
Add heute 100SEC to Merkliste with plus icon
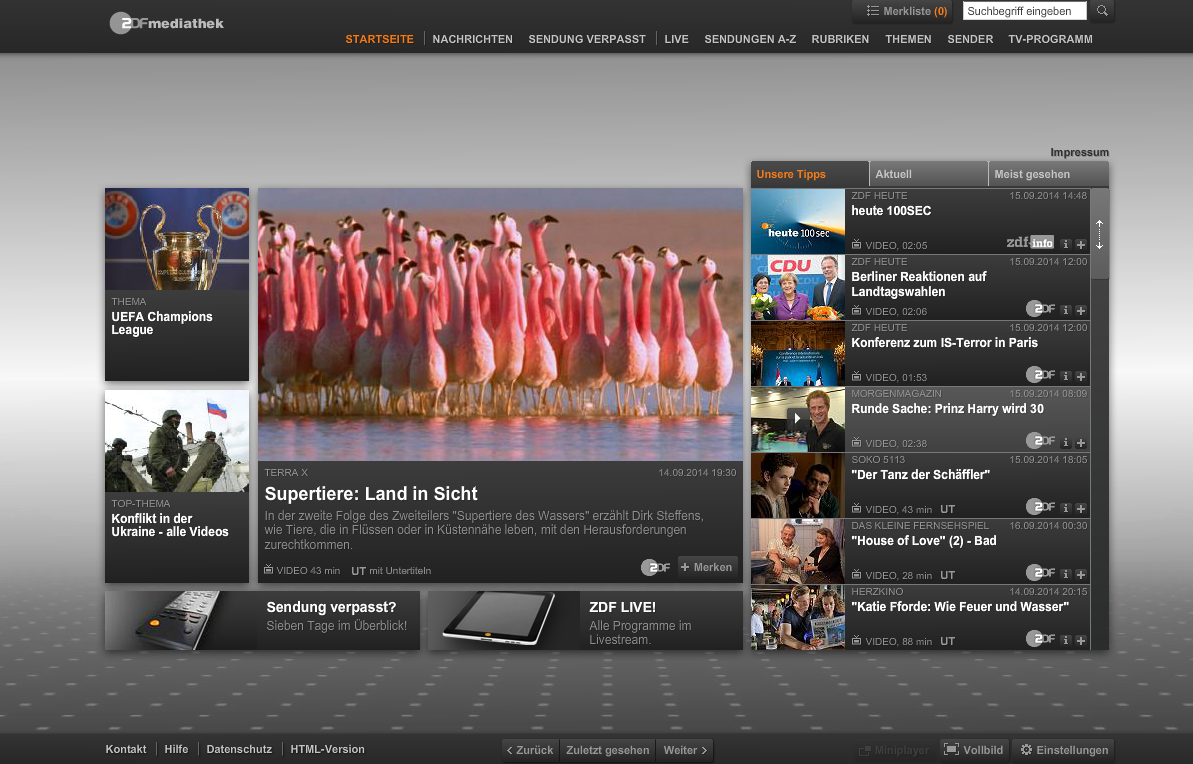(x=1080, y=244)
